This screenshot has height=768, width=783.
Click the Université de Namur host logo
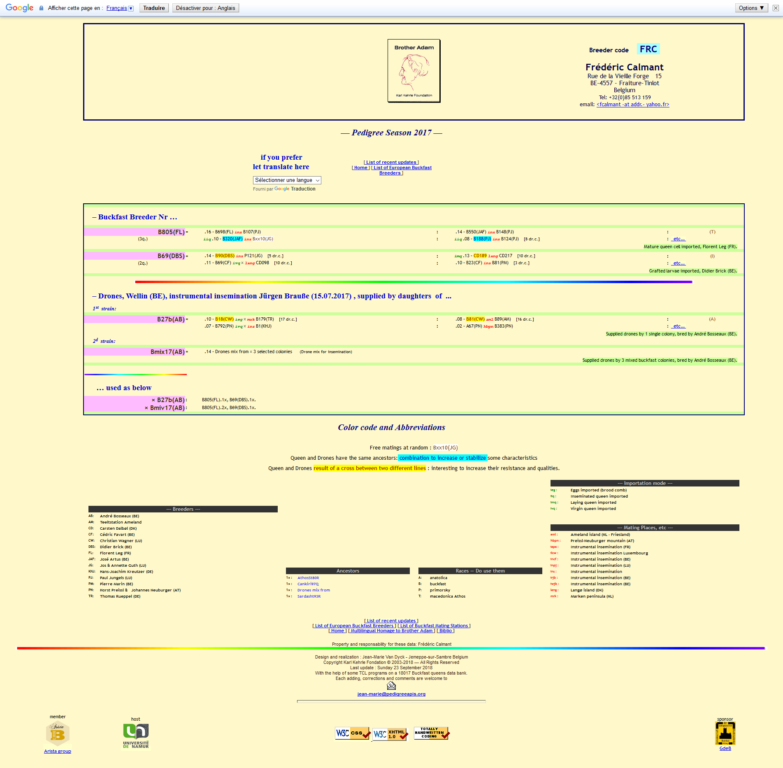[136, 735]
